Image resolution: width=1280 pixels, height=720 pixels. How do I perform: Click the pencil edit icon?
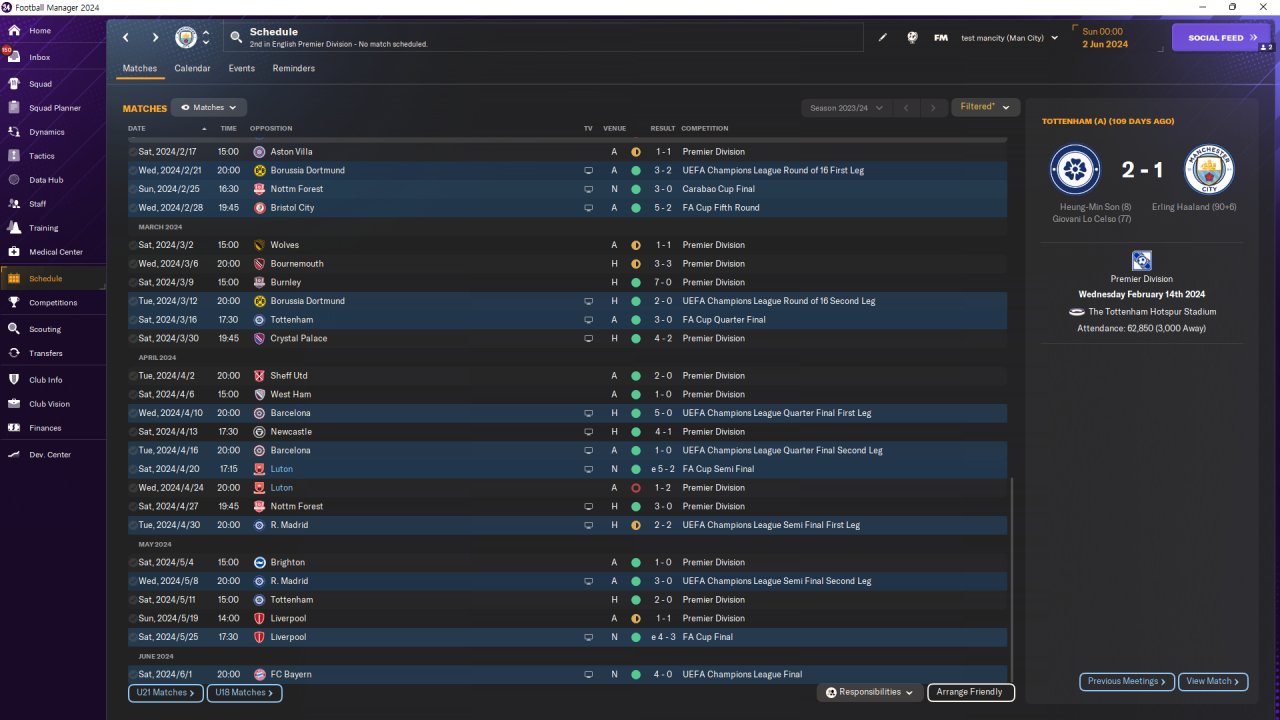pos(883,38)
